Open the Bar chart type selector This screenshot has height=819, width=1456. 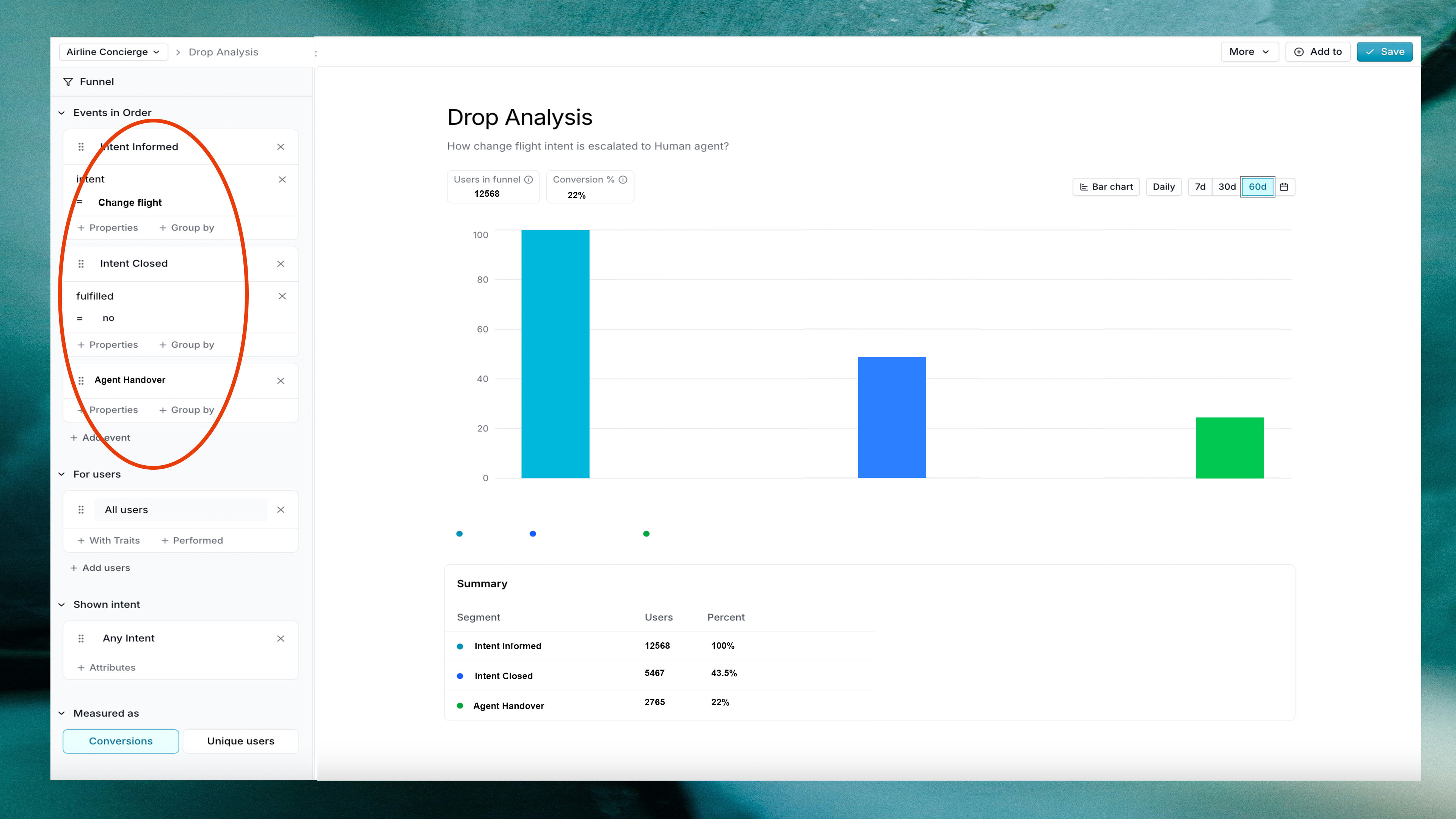coord(1106,187)
